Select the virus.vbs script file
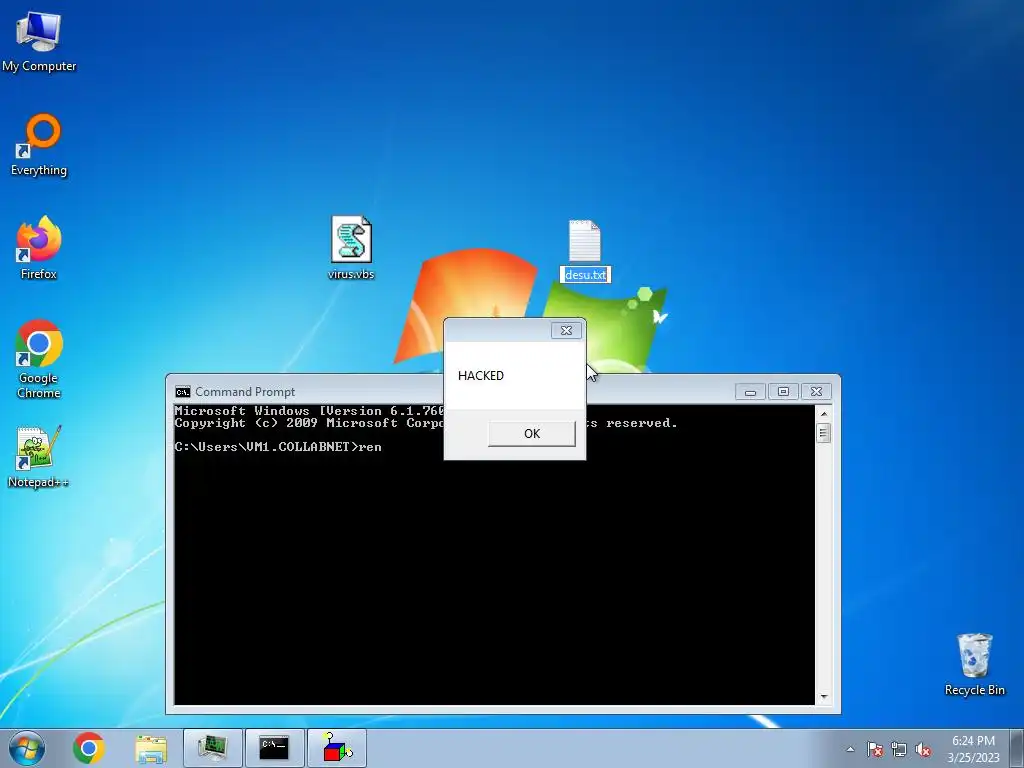 tap(351, 248)
